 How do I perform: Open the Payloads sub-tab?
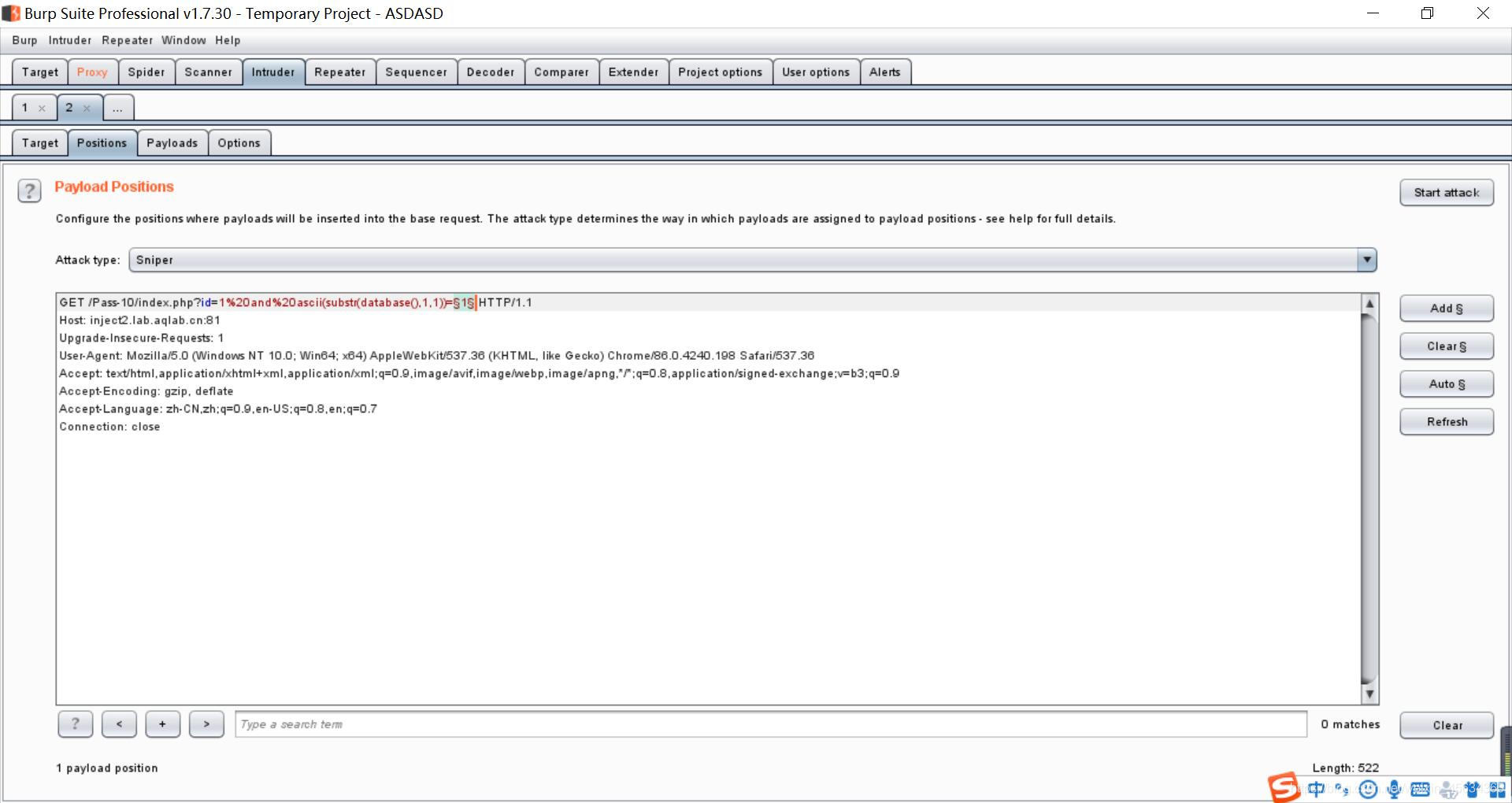[x=172, y=142]
